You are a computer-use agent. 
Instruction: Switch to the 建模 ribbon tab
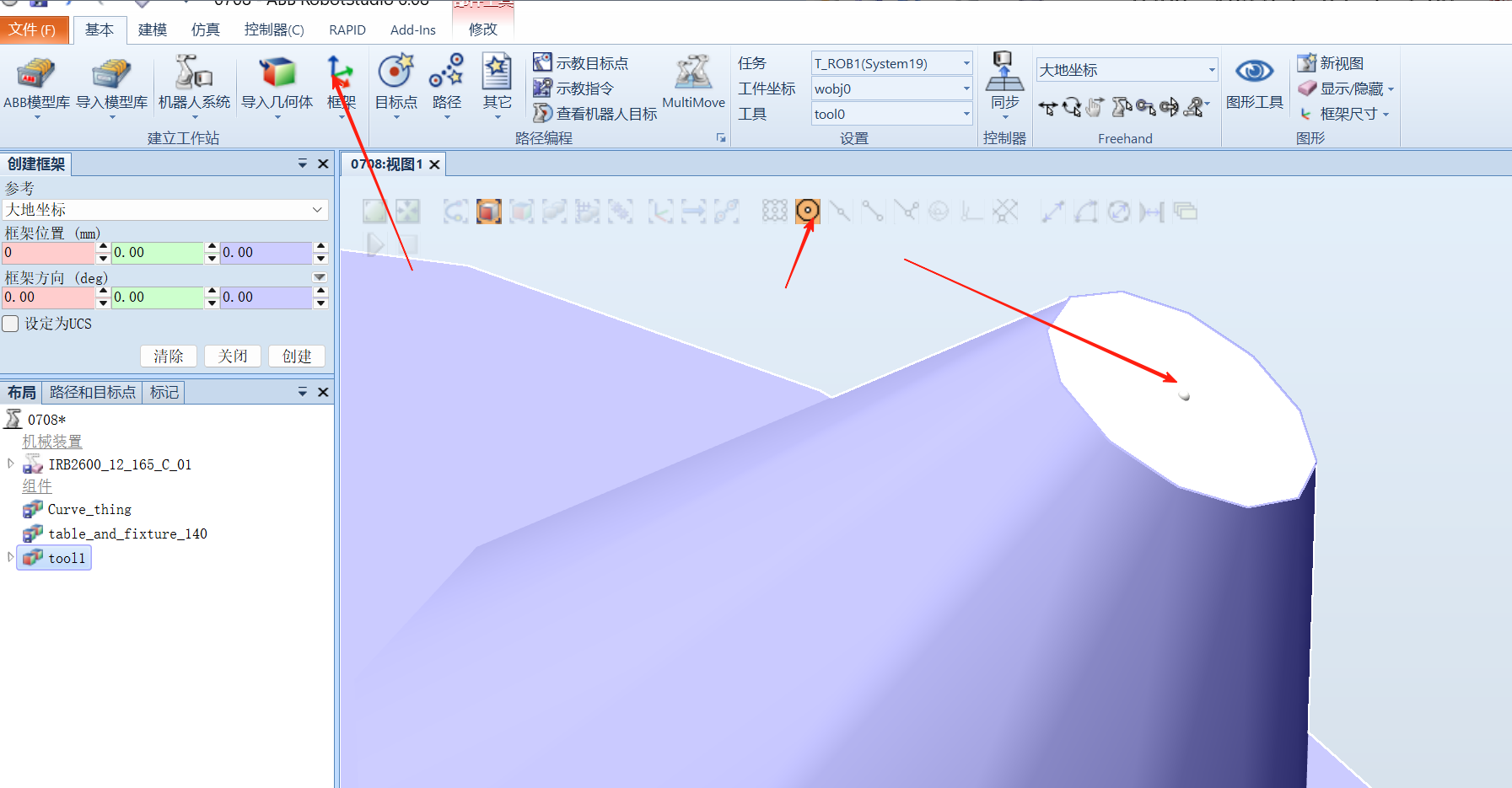point(153,29)
